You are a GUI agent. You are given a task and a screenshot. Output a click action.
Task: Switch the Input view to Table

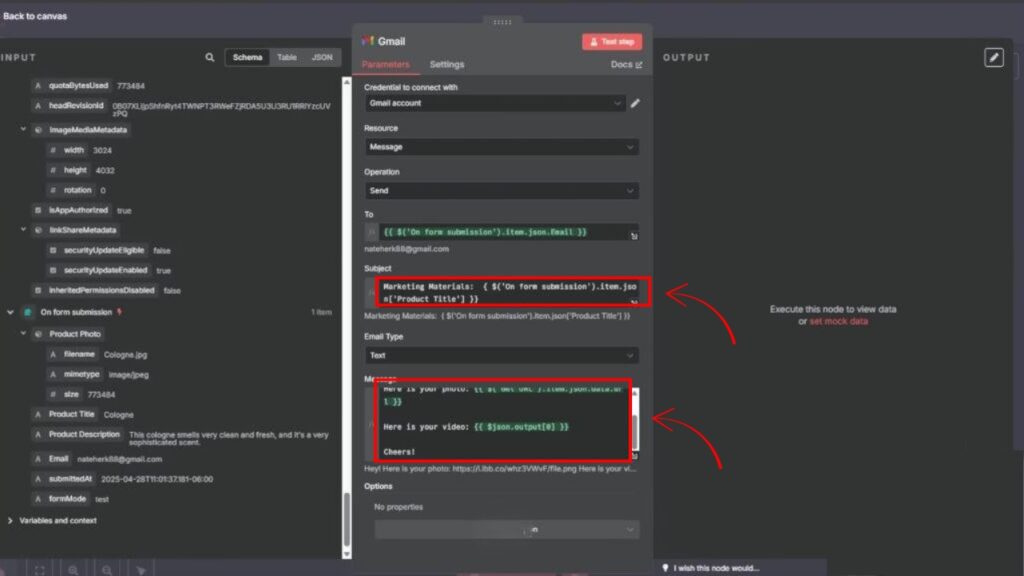(x=287, y=58)
